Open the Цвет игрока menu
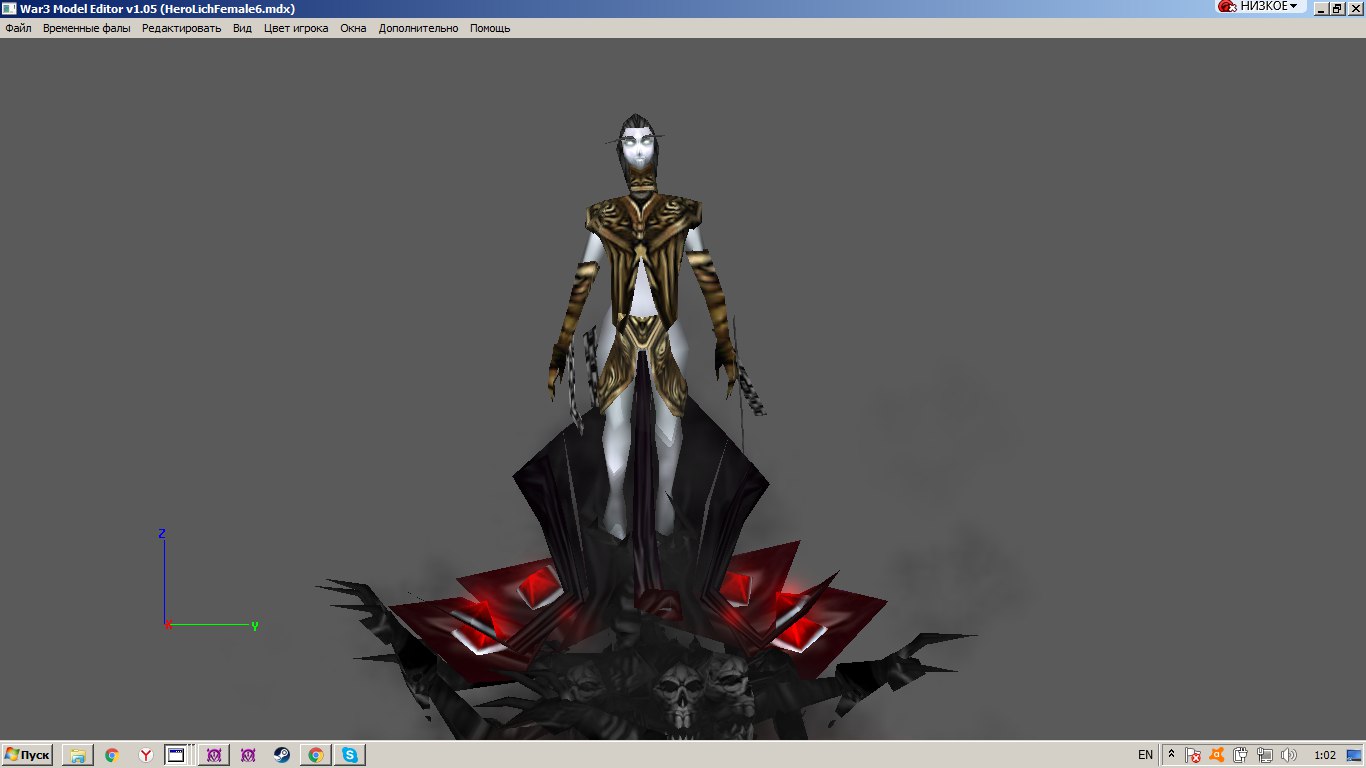1366x768 pixels. point(296,28)
